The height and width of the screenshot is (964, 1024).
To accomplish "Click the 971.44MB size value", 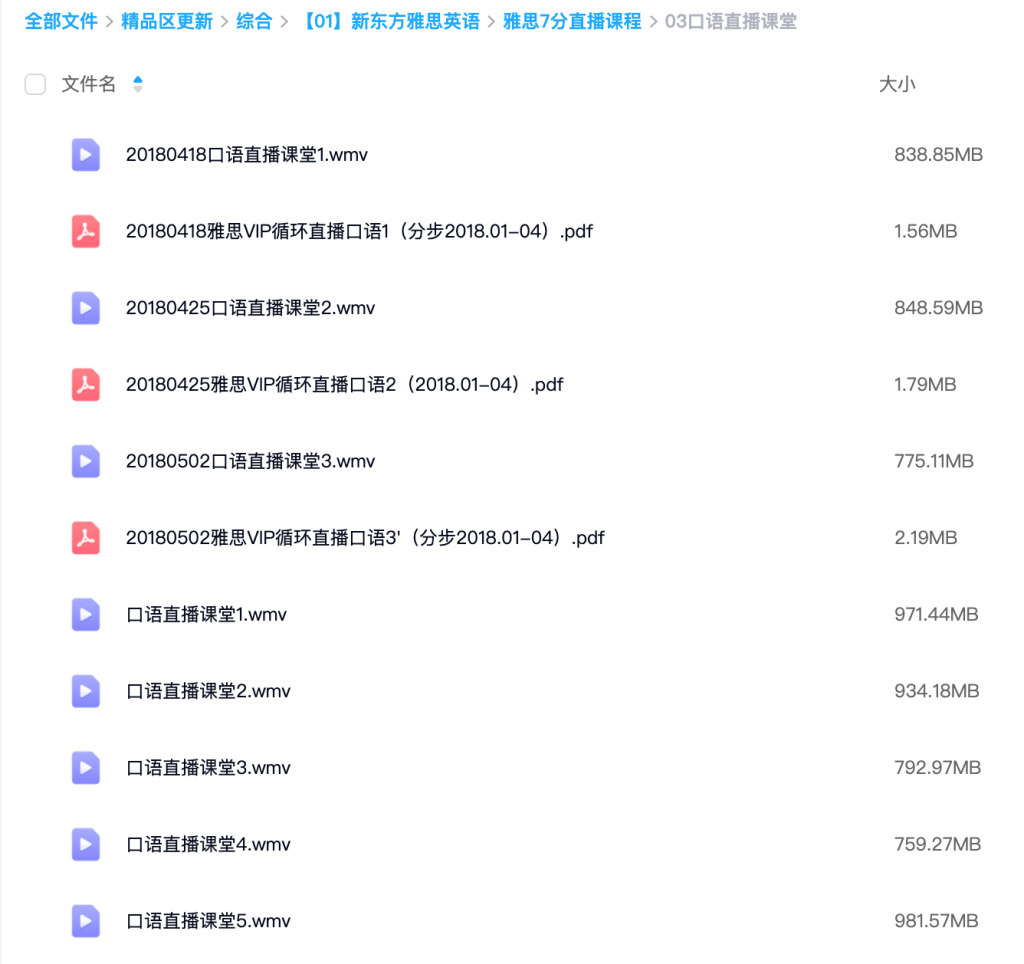I will [x=936, y=615].
